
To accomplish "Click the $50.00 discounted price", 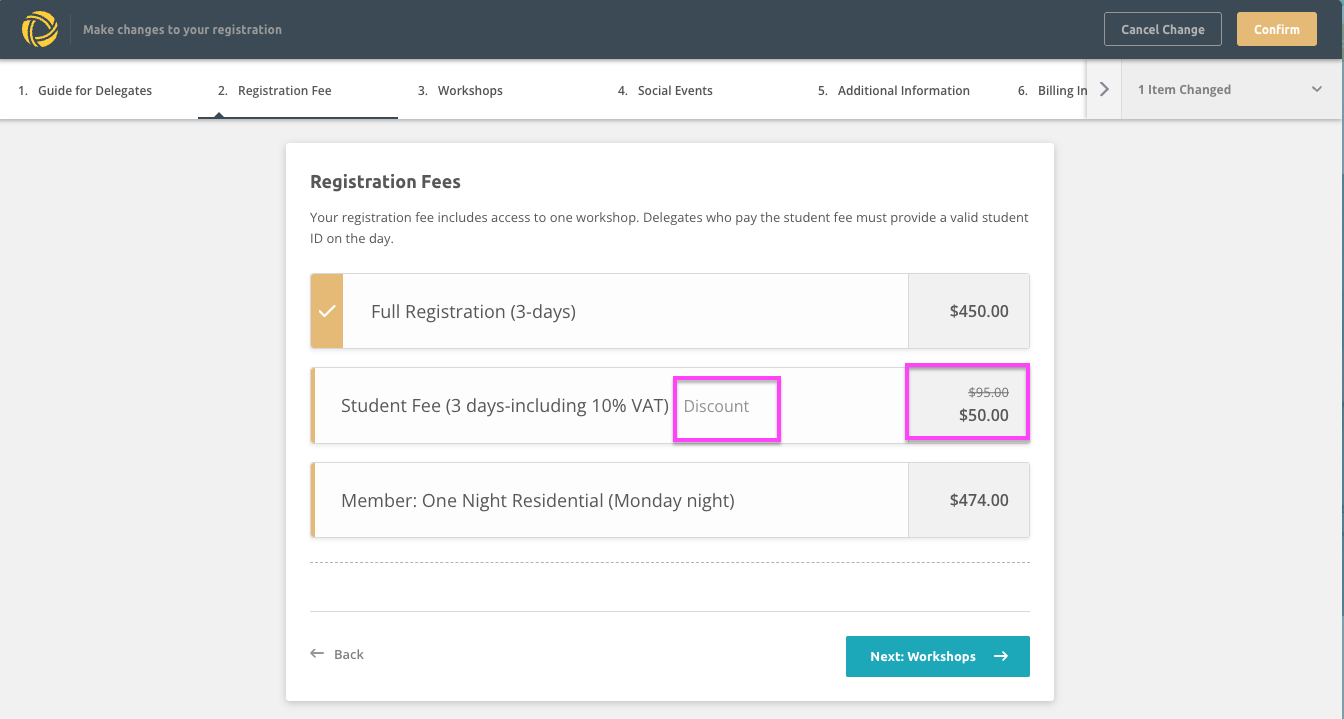I will (984, 415).
